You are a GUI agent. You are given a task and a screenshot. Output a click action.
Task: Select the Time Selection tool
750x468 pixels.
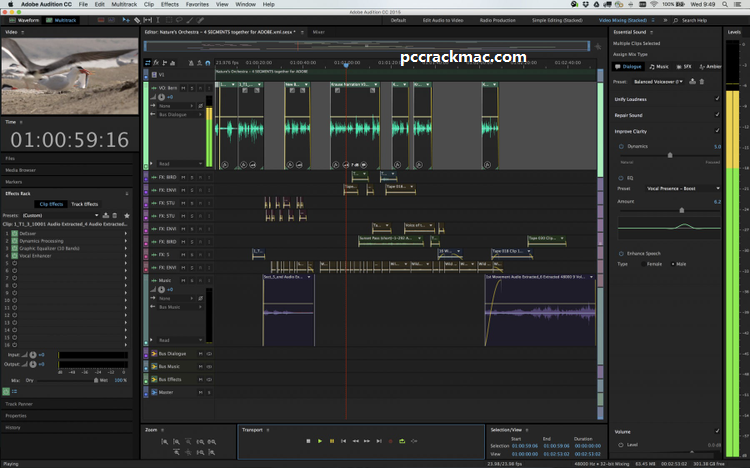(x=158, y=20)
